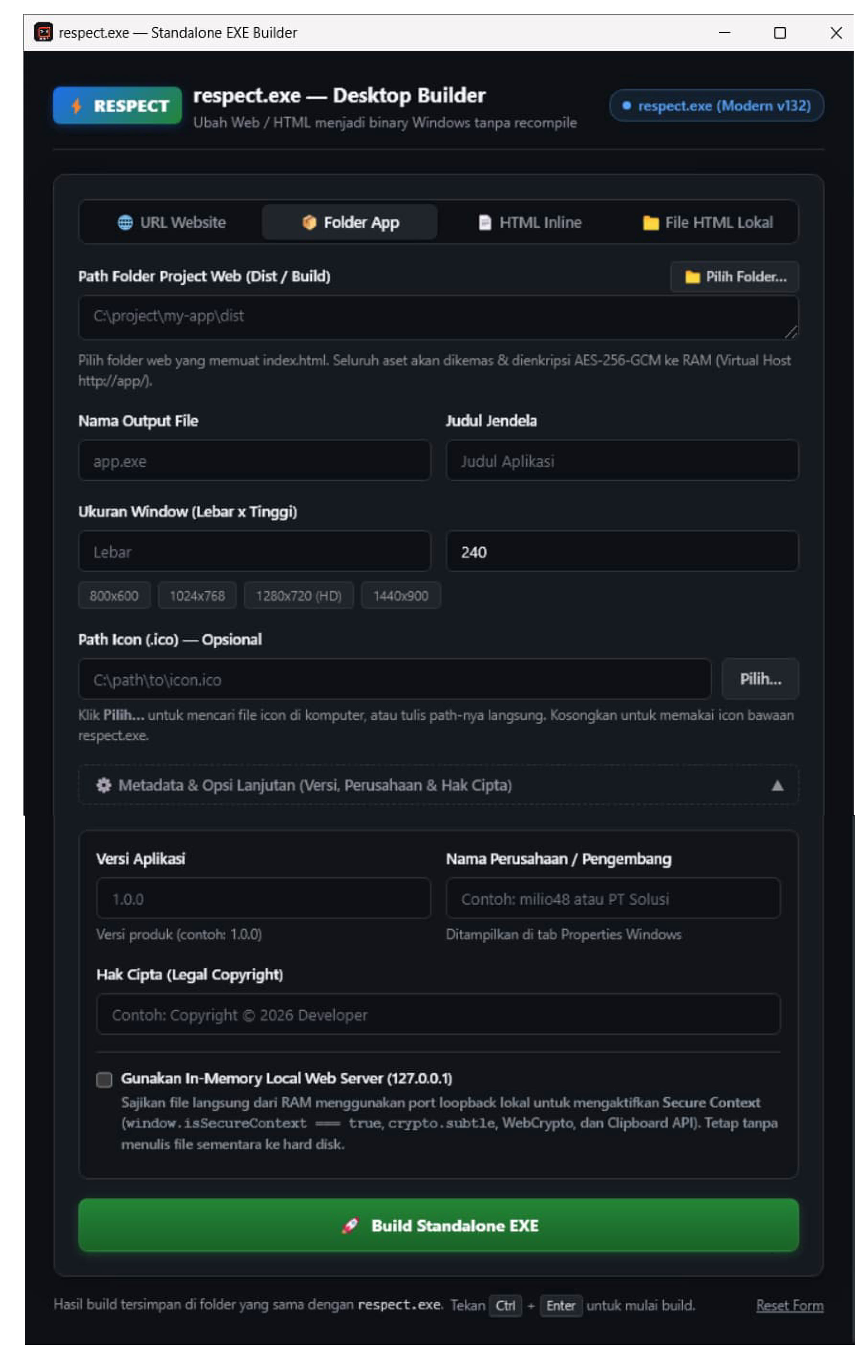Focus the Lebar width field
Viewport: 868px width, 1372px height.
point(255,551)
